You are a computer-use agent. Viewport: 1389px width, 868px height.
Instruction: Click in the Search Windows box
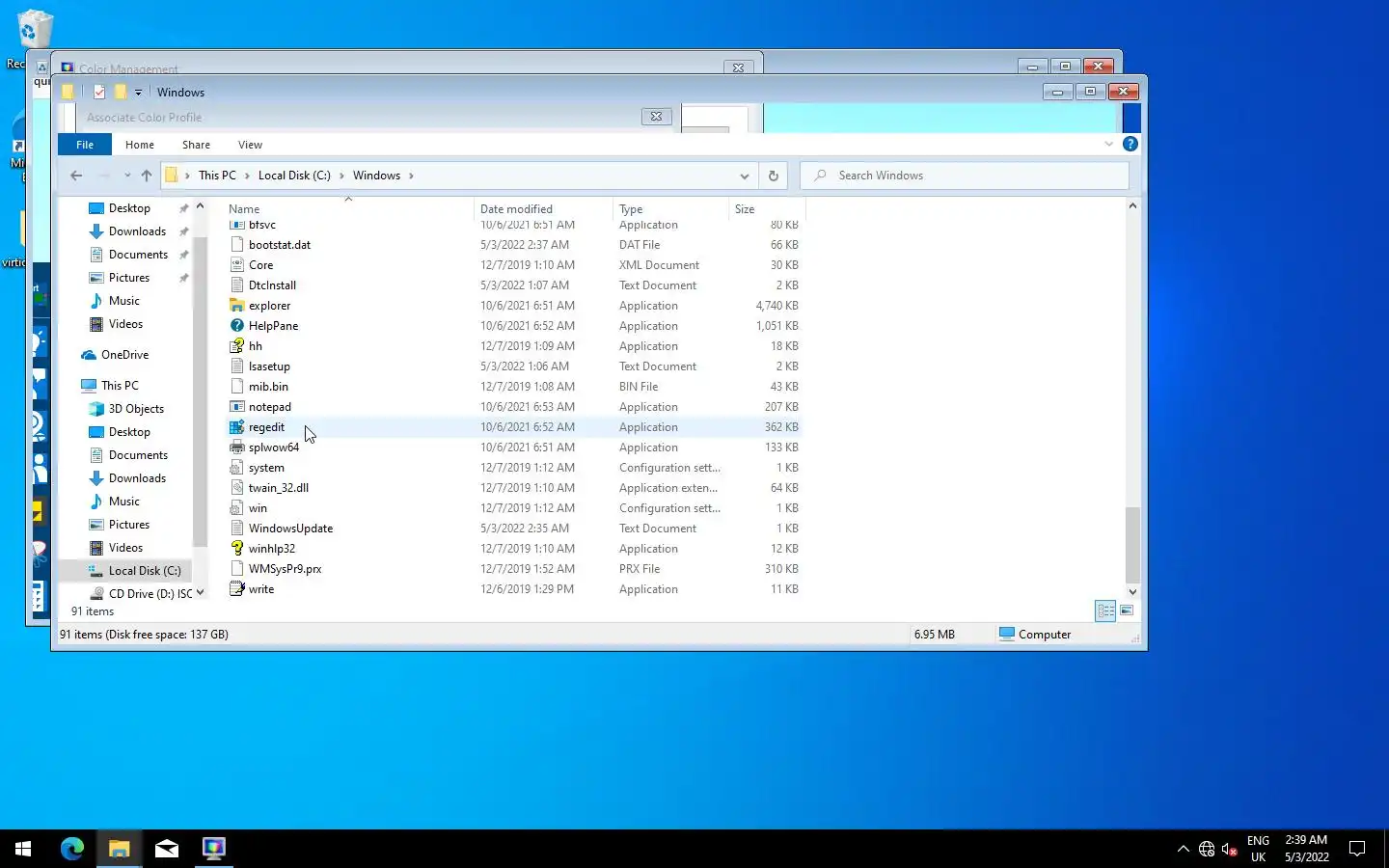965,176
